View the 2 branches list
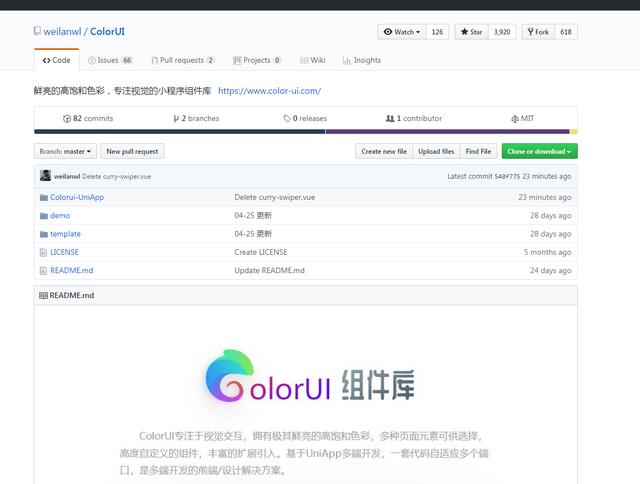This screenshot has width=640, height=484. pyautogui.click(x=196, y=118)
